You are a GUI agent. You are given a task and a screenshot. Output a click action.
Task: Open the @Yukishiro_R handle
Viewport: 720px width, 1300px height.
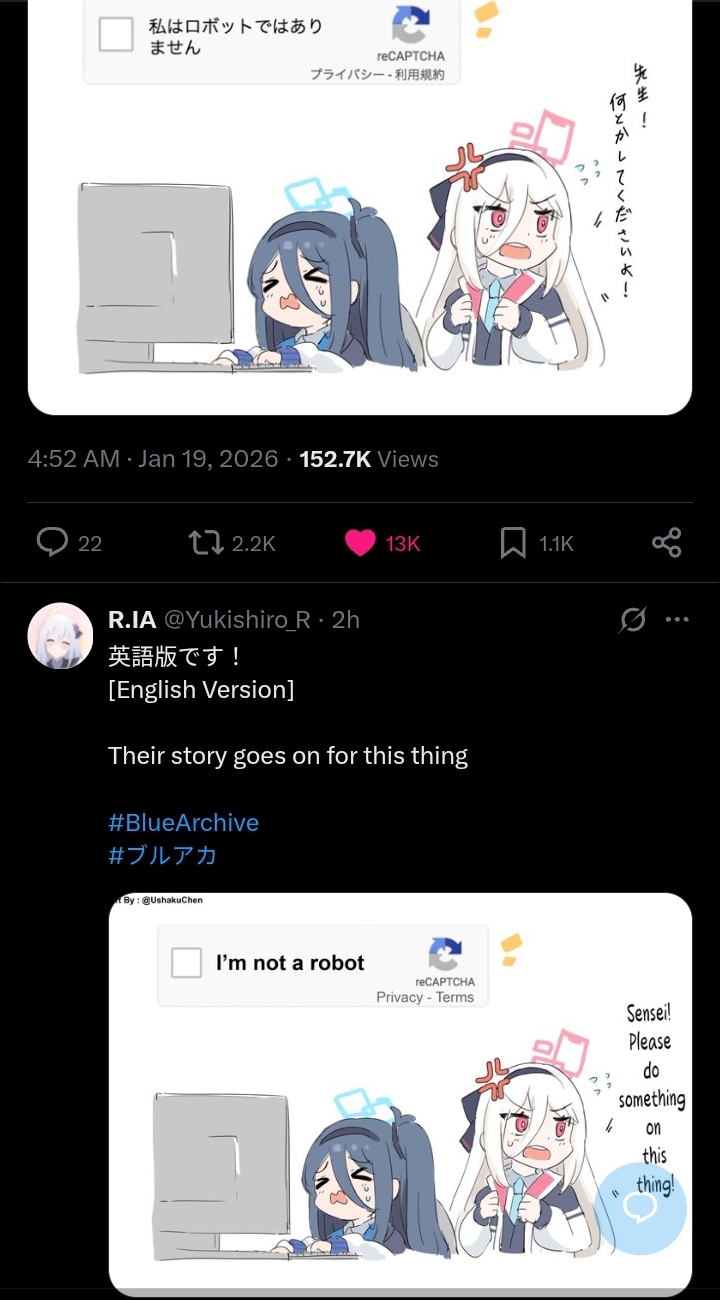click(x=237, y=620)
